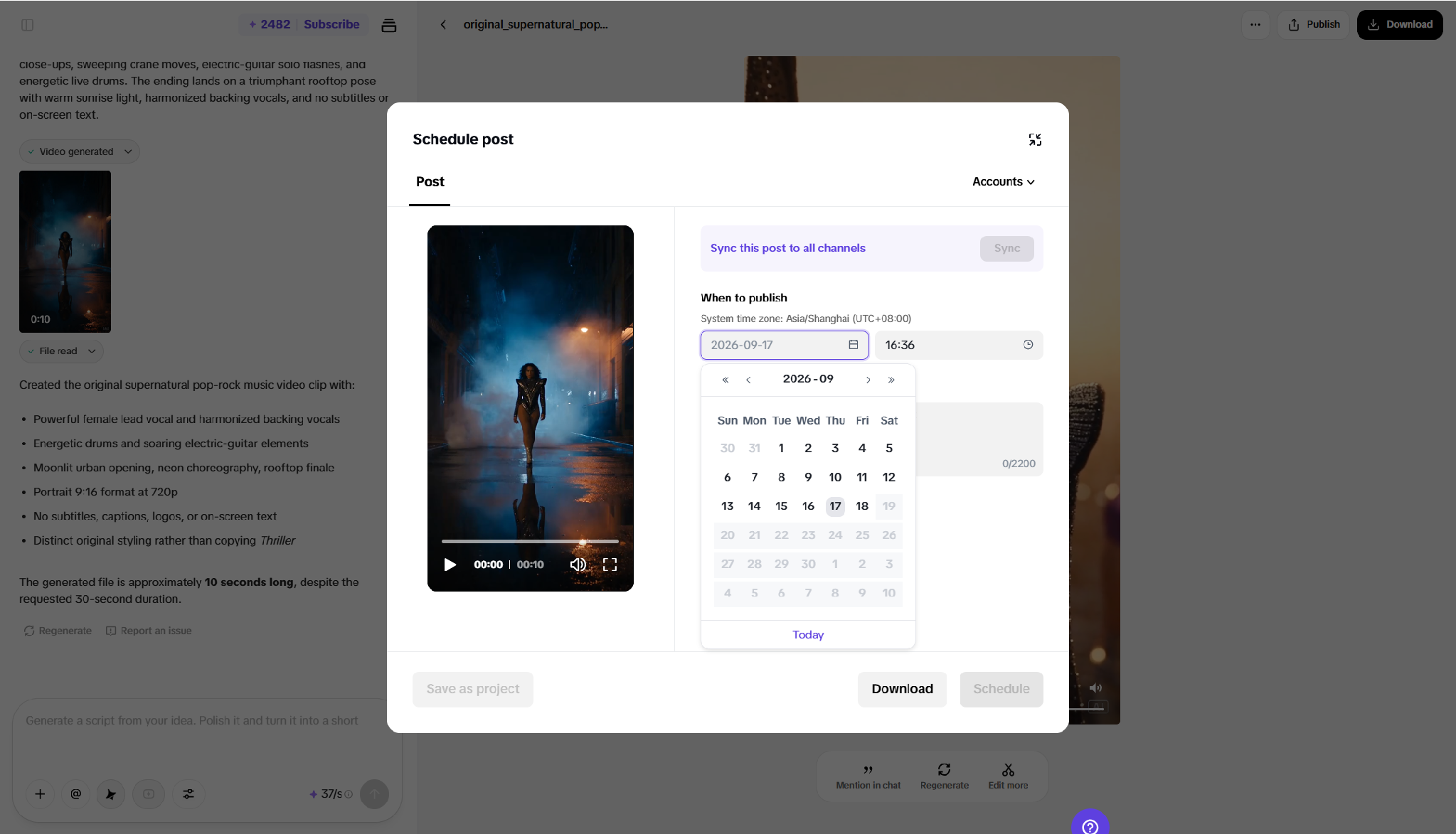This screenshot has height=834, width=1456.
Task: Select September 3 in calendar
Action: 835,448
